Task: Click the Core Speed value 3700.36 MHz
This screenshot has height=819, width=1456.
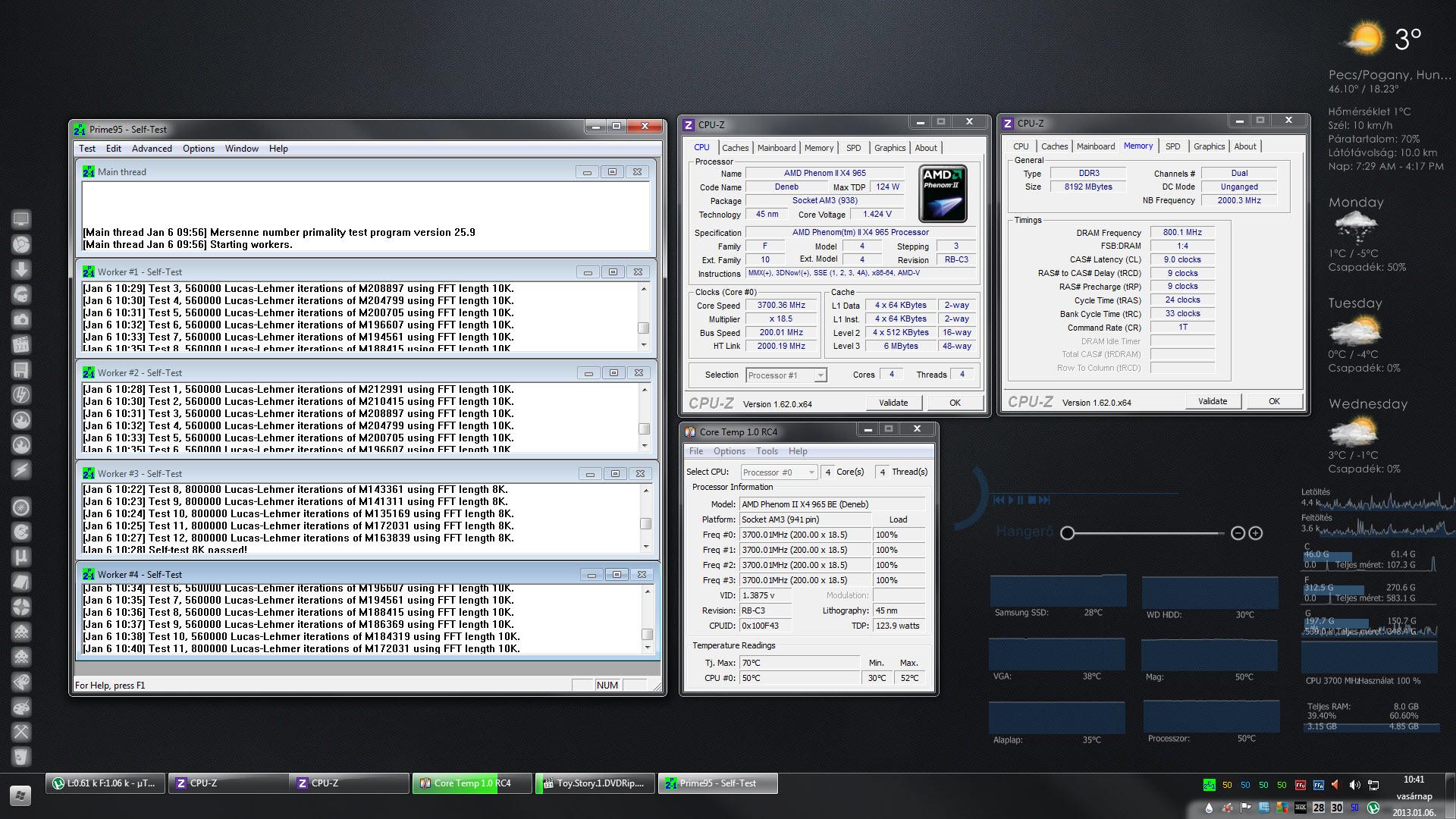Action: [781, 305]
